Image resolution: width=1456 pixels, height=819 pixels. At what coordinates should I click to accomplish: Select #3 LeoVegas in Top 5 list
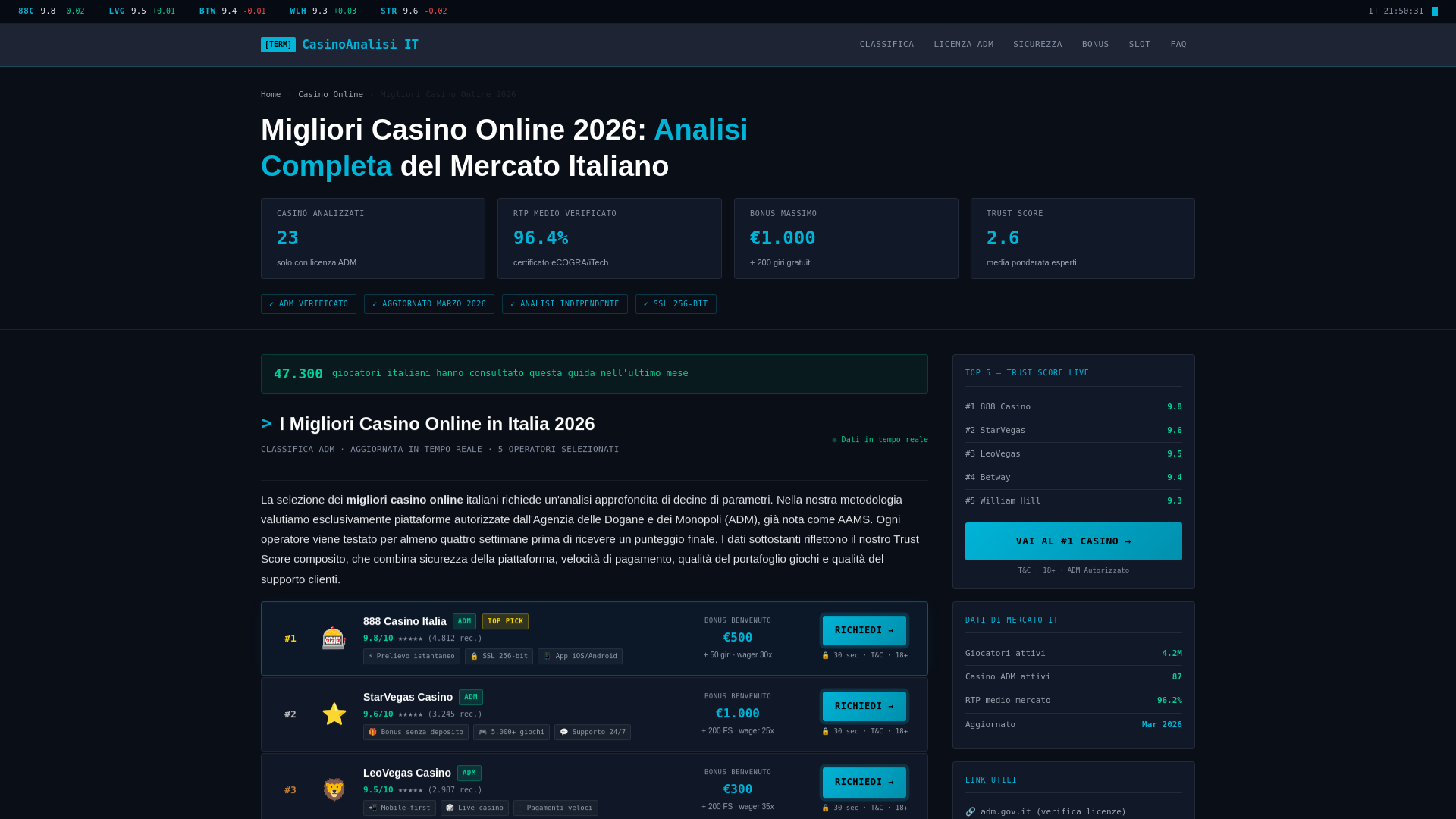point(1073,454)
